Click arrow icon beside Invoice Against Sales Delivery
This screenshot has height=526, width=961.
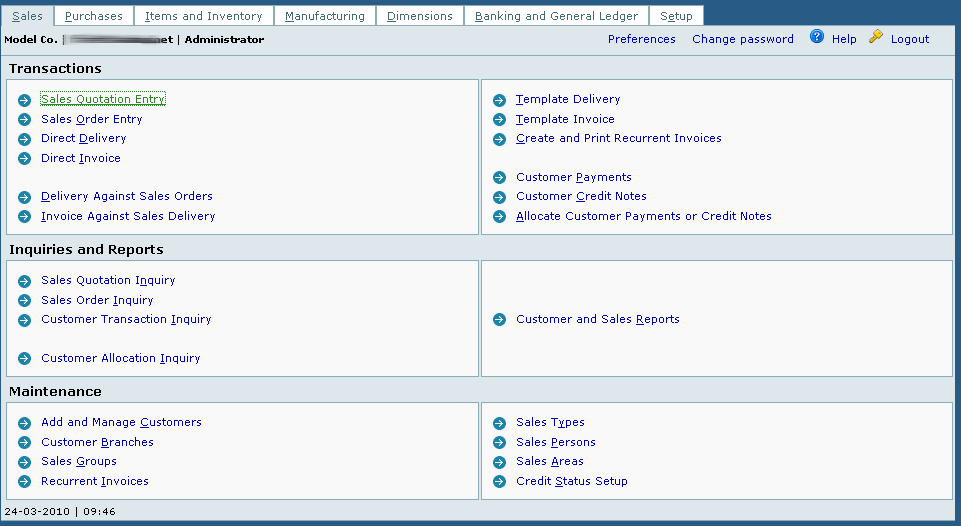pyautogui.click(x=25, y=216)
